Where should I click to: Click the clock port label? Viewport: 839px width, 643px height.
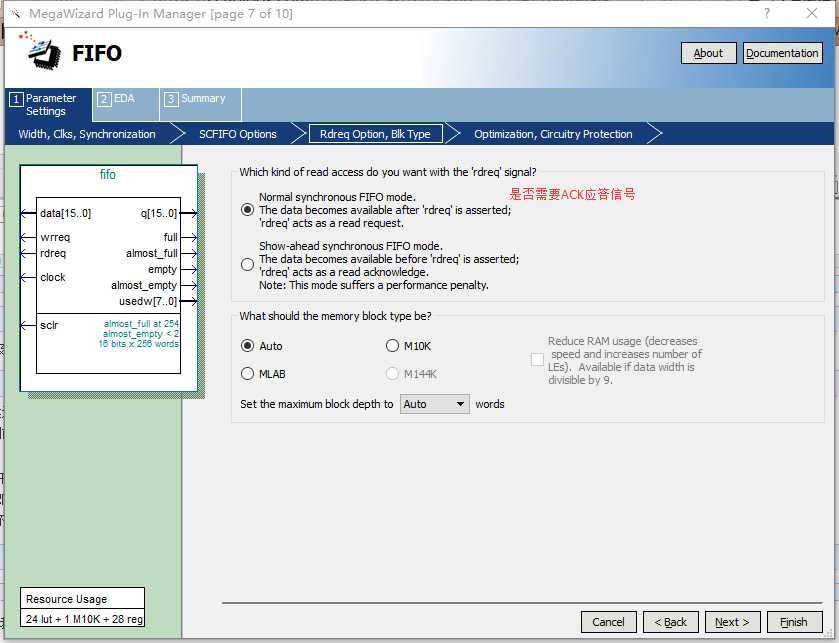tap(52, 277)
